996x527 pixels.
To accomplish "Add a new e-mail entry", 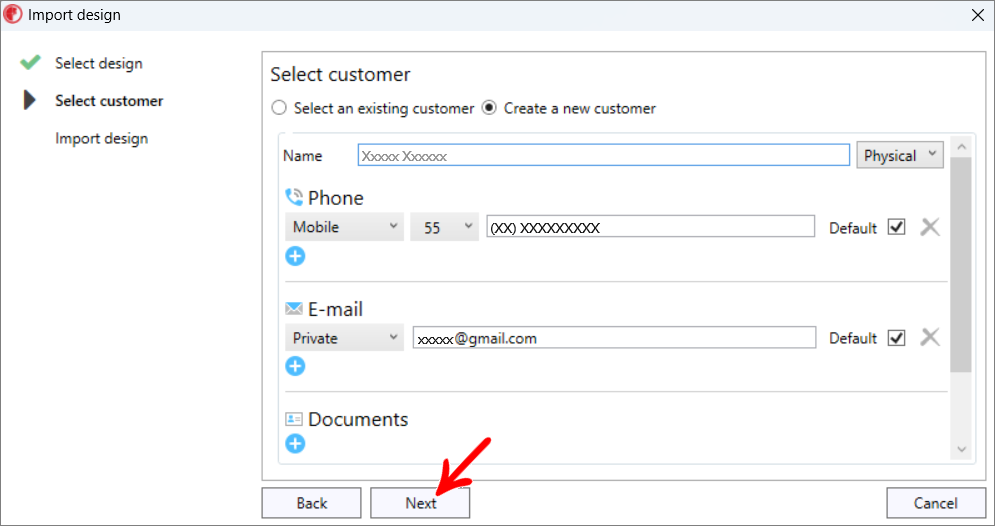I will pyautogui.click(x=295, y=366).
